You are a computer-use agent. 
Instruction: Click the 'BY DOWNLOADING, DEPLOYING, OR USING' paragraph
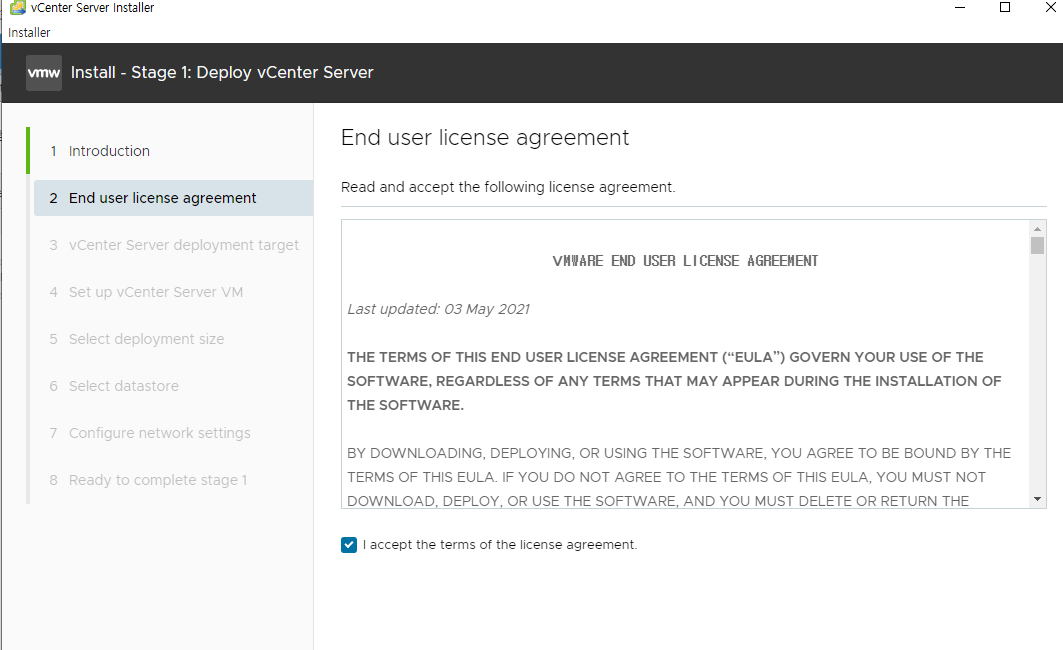click(x=679, y=477)
